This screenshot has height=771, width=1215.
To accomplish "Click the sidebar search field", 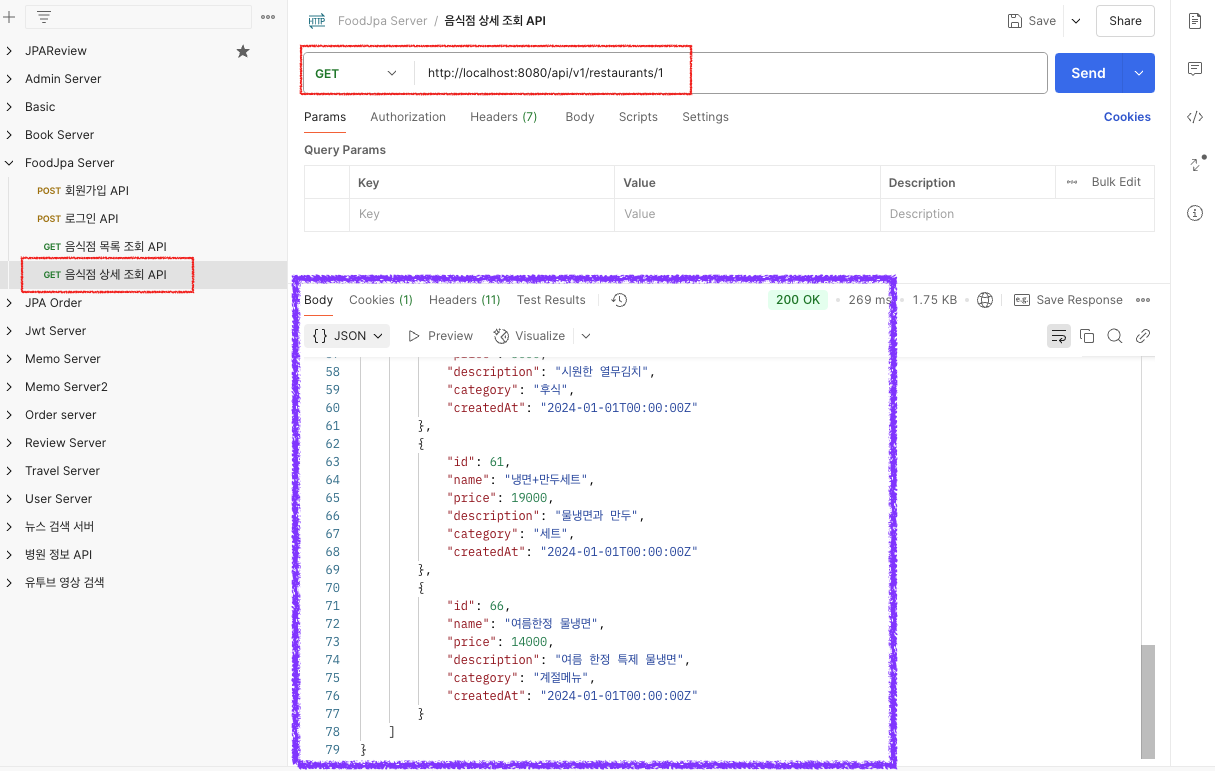I will [138, 17].
